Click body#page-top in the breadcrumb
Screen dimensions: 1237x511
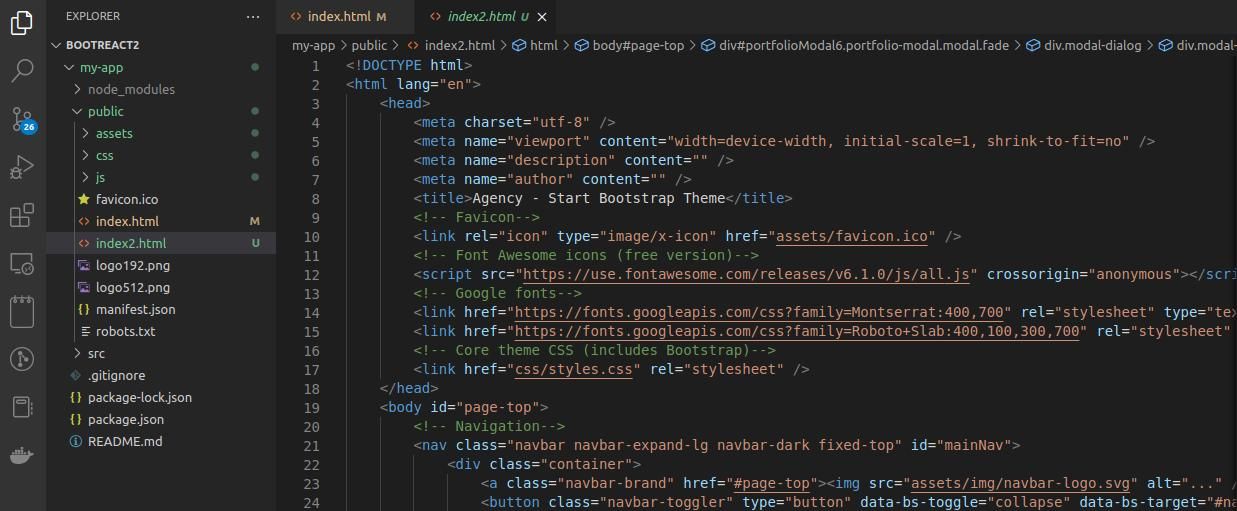point(630,45)
